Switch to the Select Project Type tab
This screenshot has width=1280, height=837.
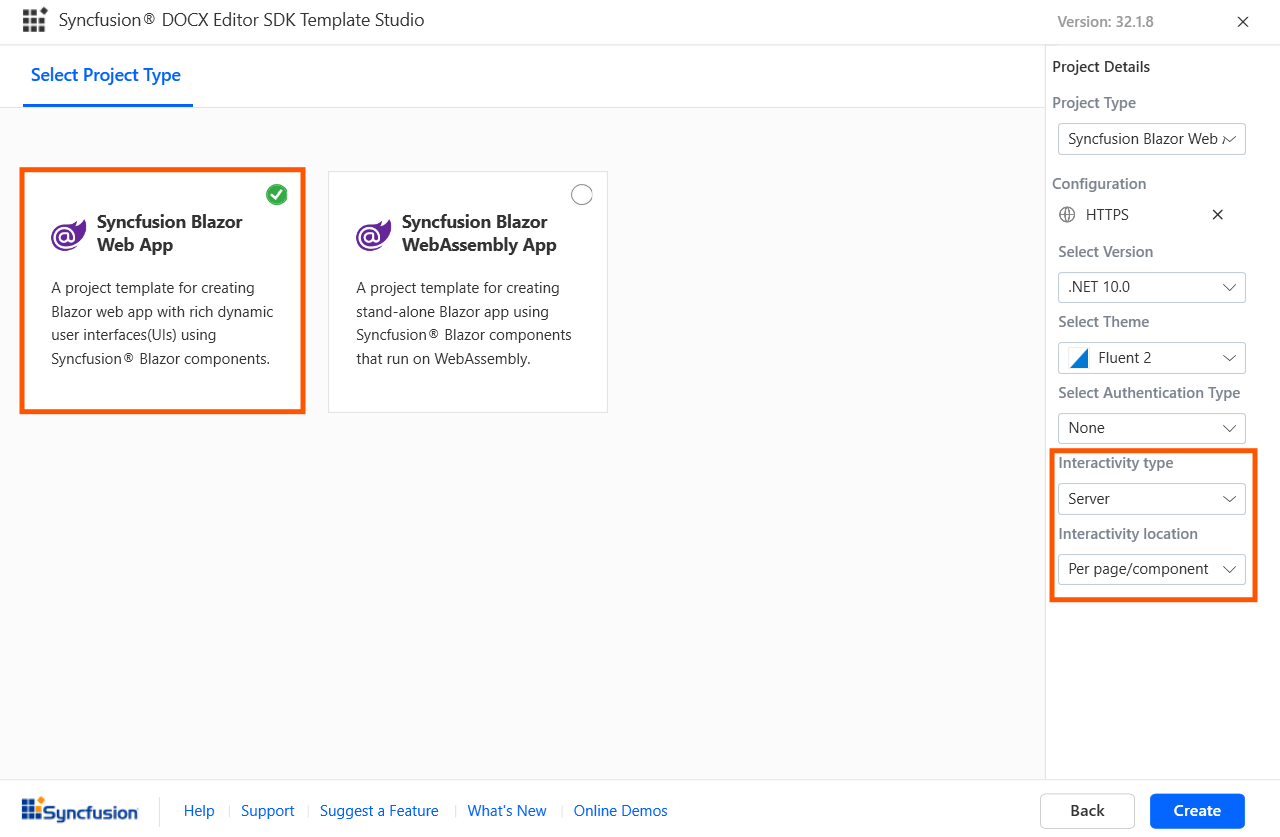coord(107,75)
